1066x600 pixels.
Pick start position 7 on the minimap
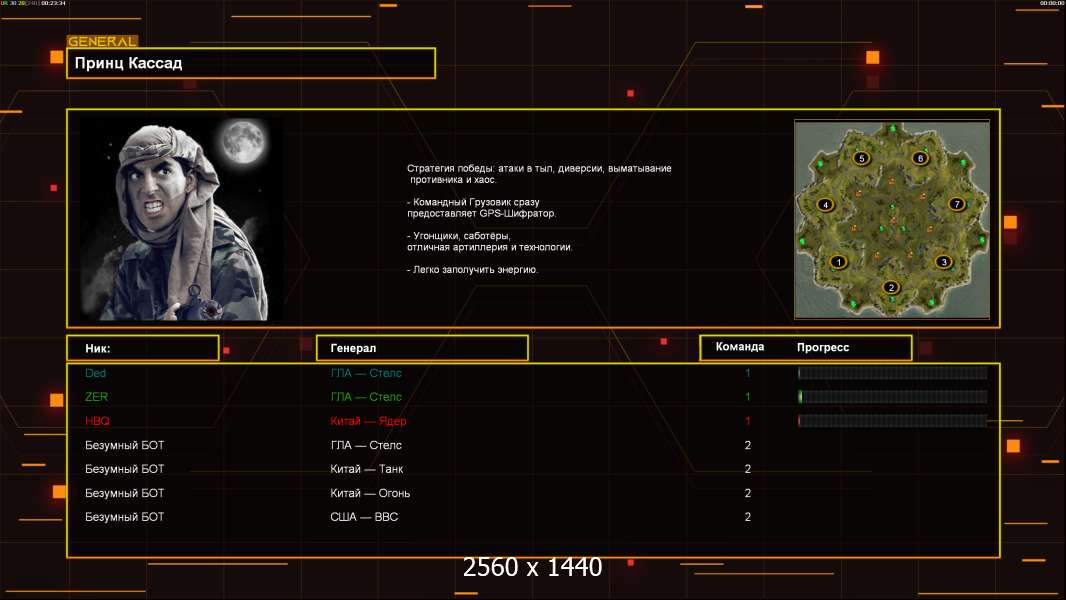pos(956,205)
